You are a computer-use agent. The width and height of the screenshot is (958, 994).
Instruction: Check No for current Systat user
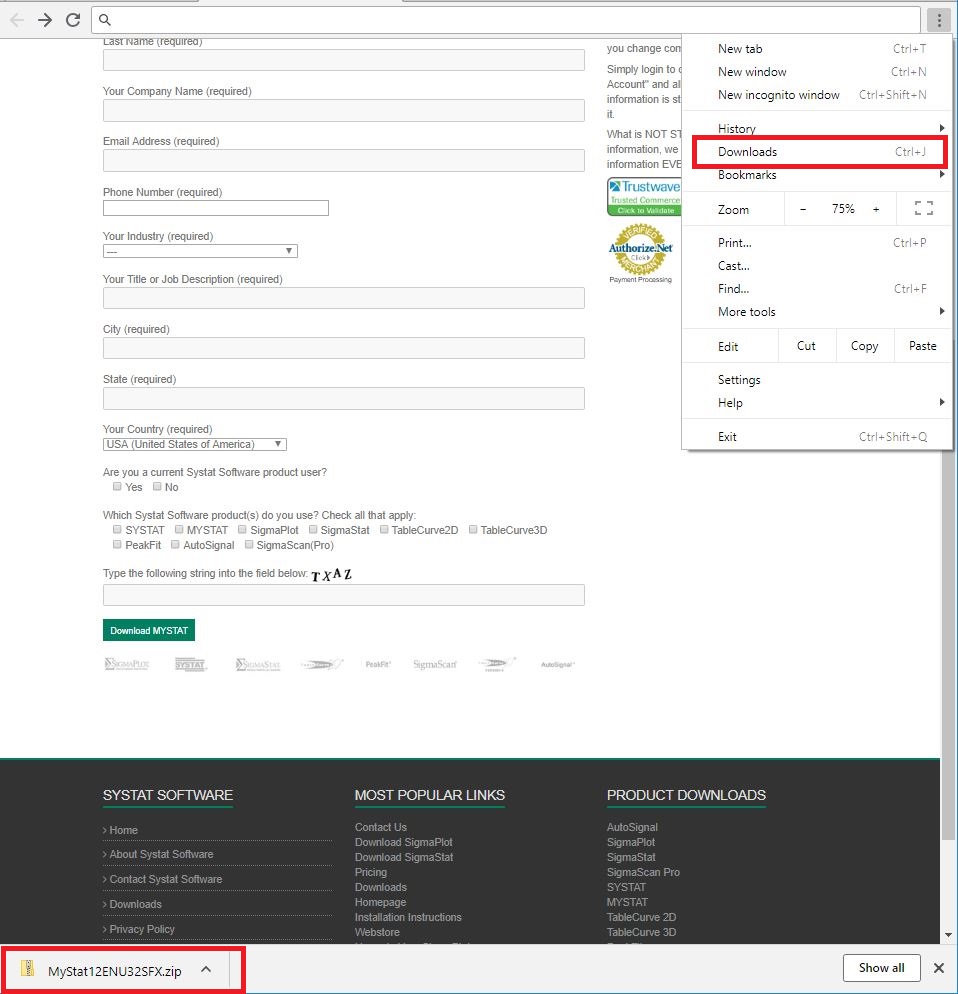157,487
